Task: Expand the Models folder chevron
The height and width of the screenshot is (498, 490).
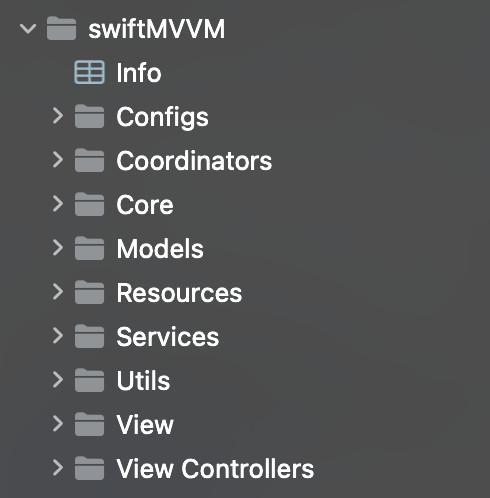Action: click(58, 248)
